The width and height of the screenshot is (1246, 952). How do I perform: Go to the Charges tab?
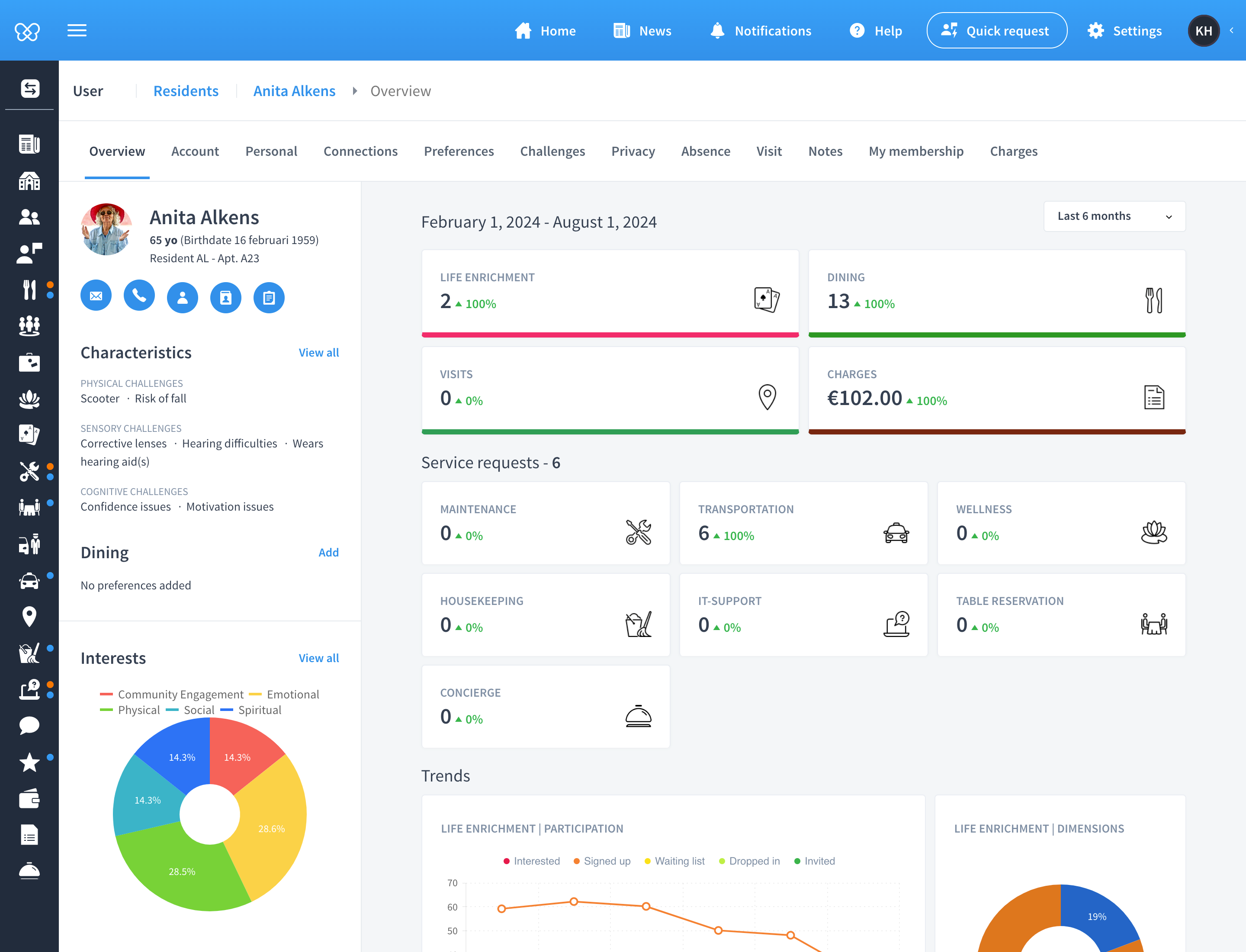tap(1014, 151)
